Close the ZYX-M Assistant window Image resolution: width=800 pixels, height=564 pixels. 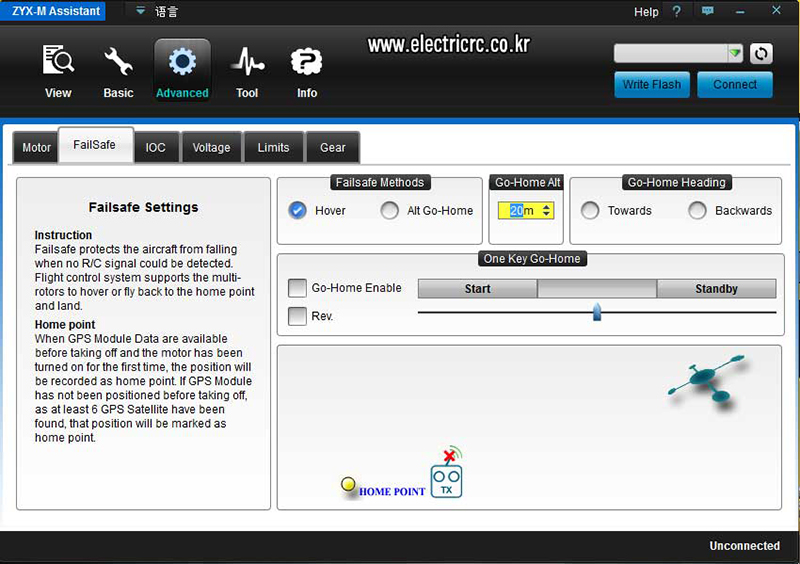pos(776,10)
